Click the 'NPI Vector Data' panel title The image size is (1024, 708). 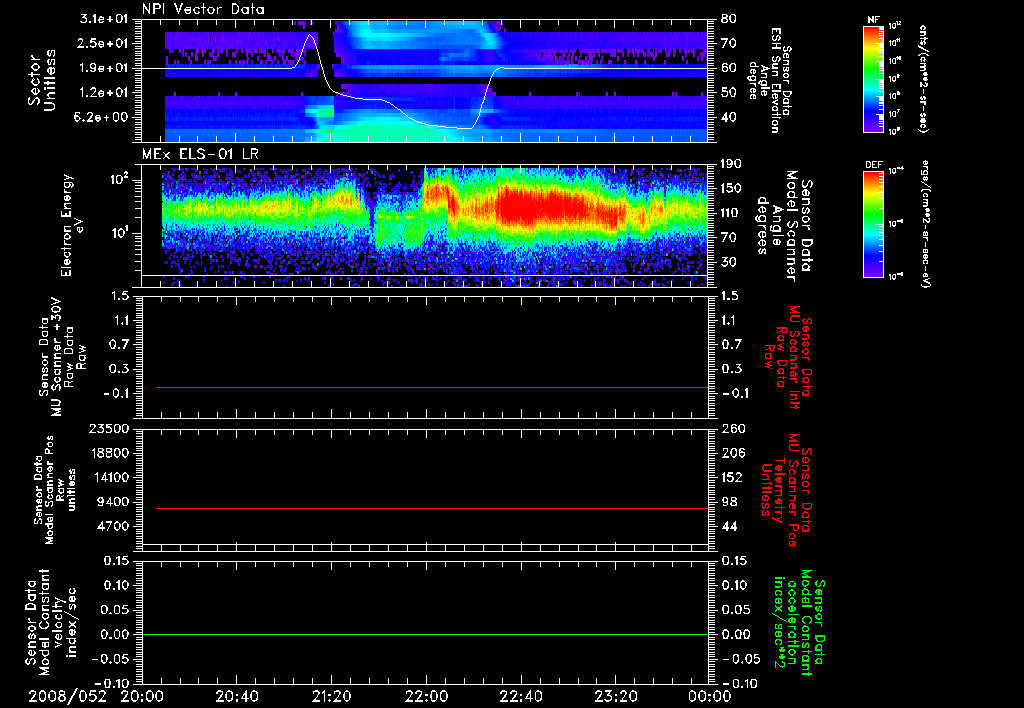[x=203, y=9]
